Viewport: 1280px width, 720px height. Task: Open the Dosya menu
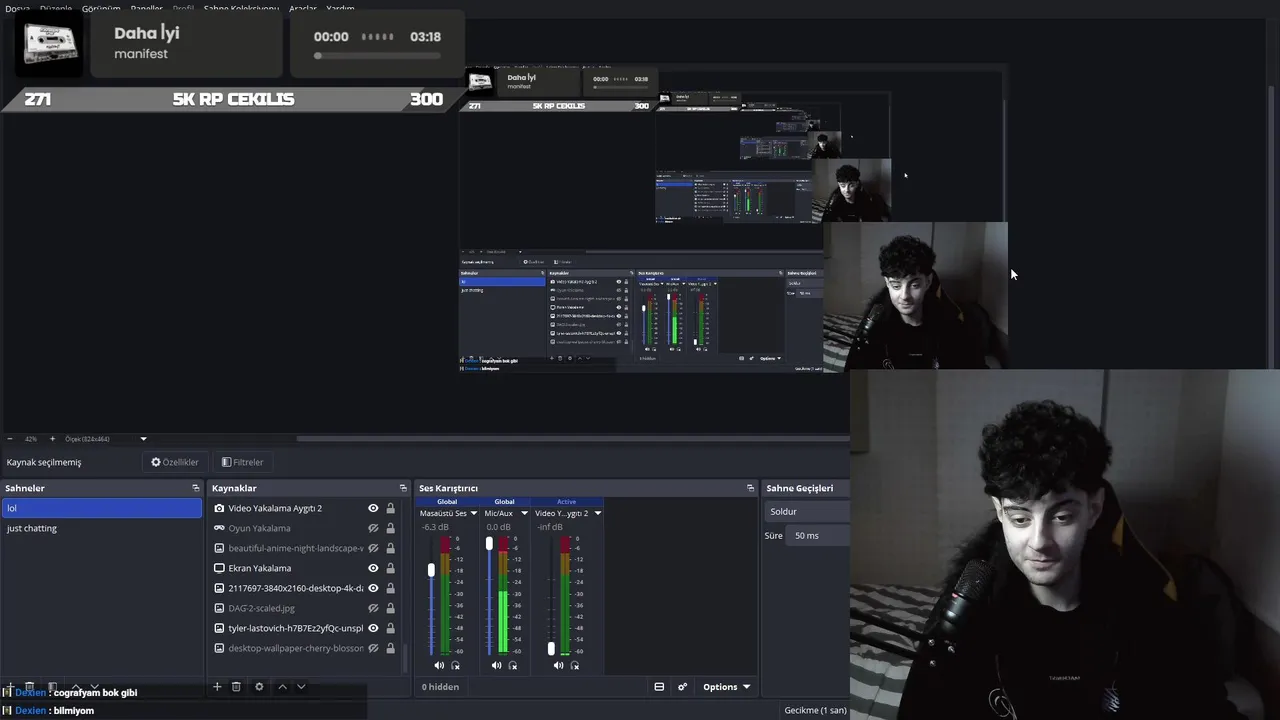[x=17, y=8]
